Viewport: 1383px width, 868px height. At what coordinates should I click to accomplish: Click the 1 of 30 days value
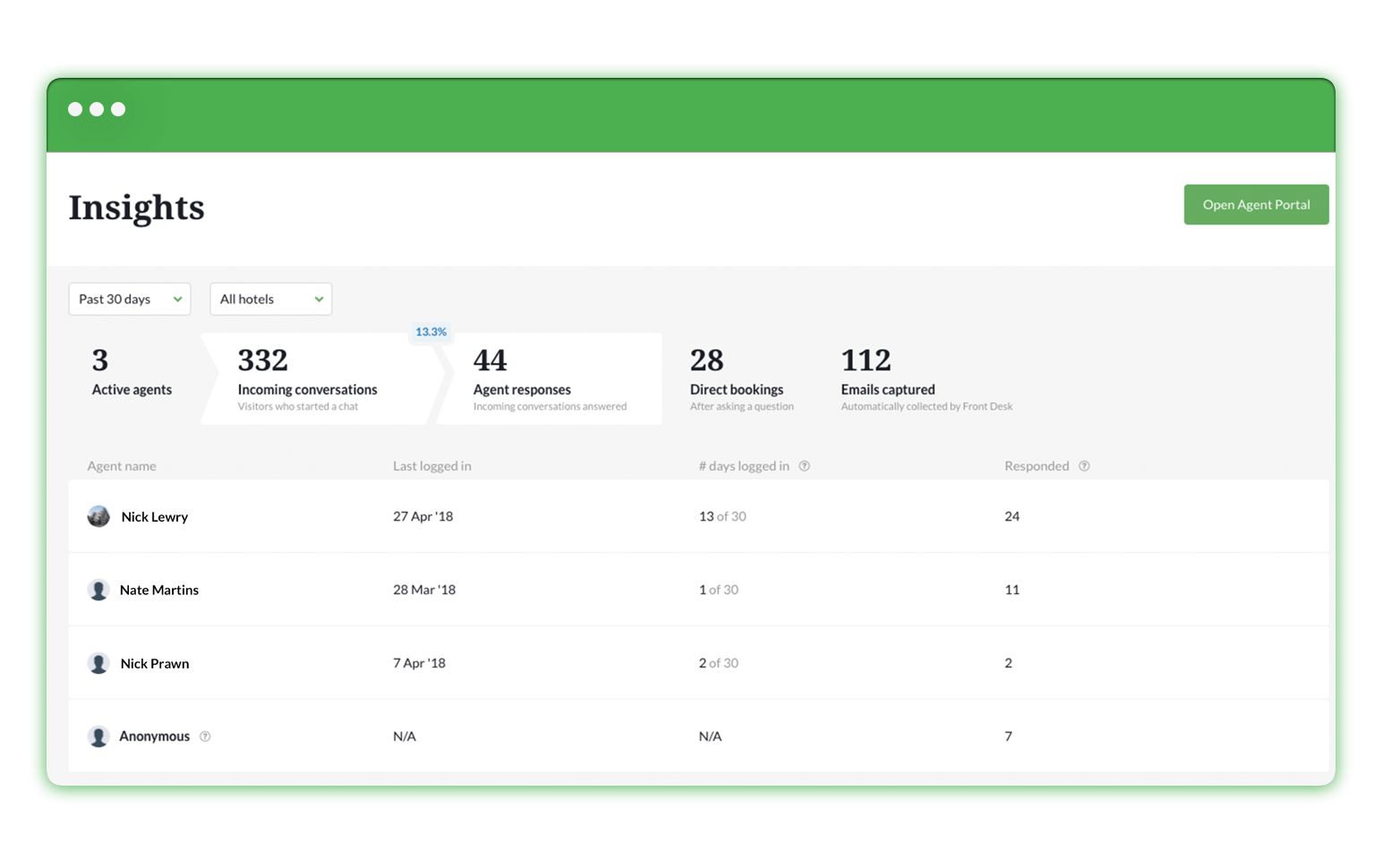click(718, 590)
